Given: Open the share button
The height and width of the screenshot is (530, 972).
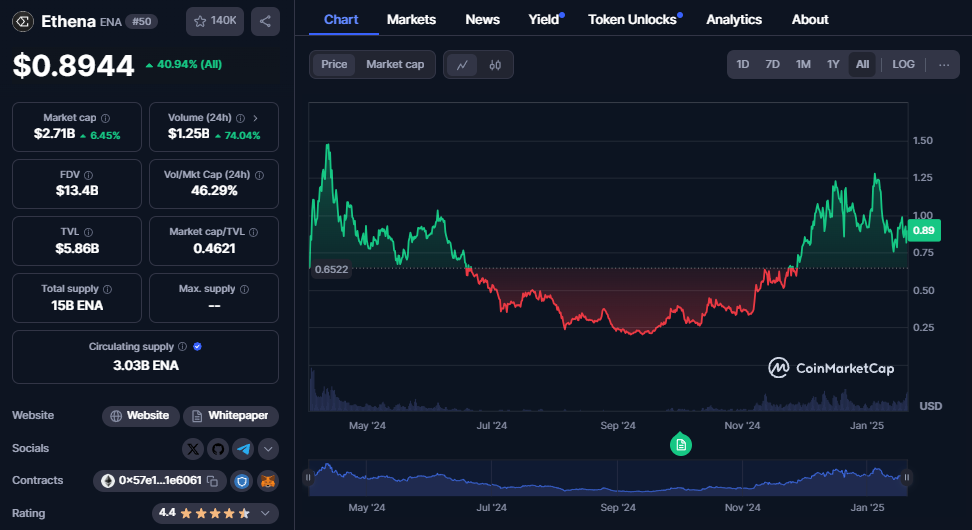Looking at the screenshot, I should pos(265,21).
